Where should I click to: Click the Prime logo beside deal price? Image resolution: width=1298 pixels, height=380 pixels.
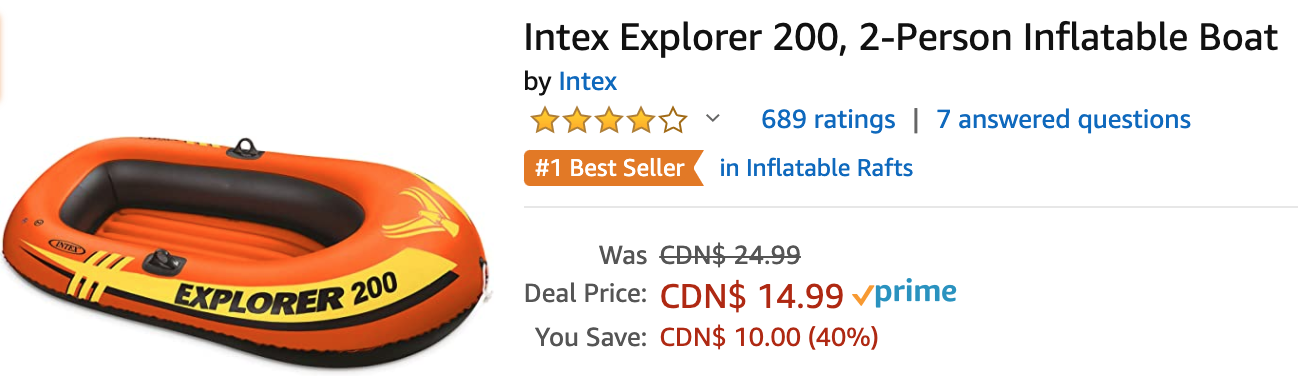click(x=904, y=294)
